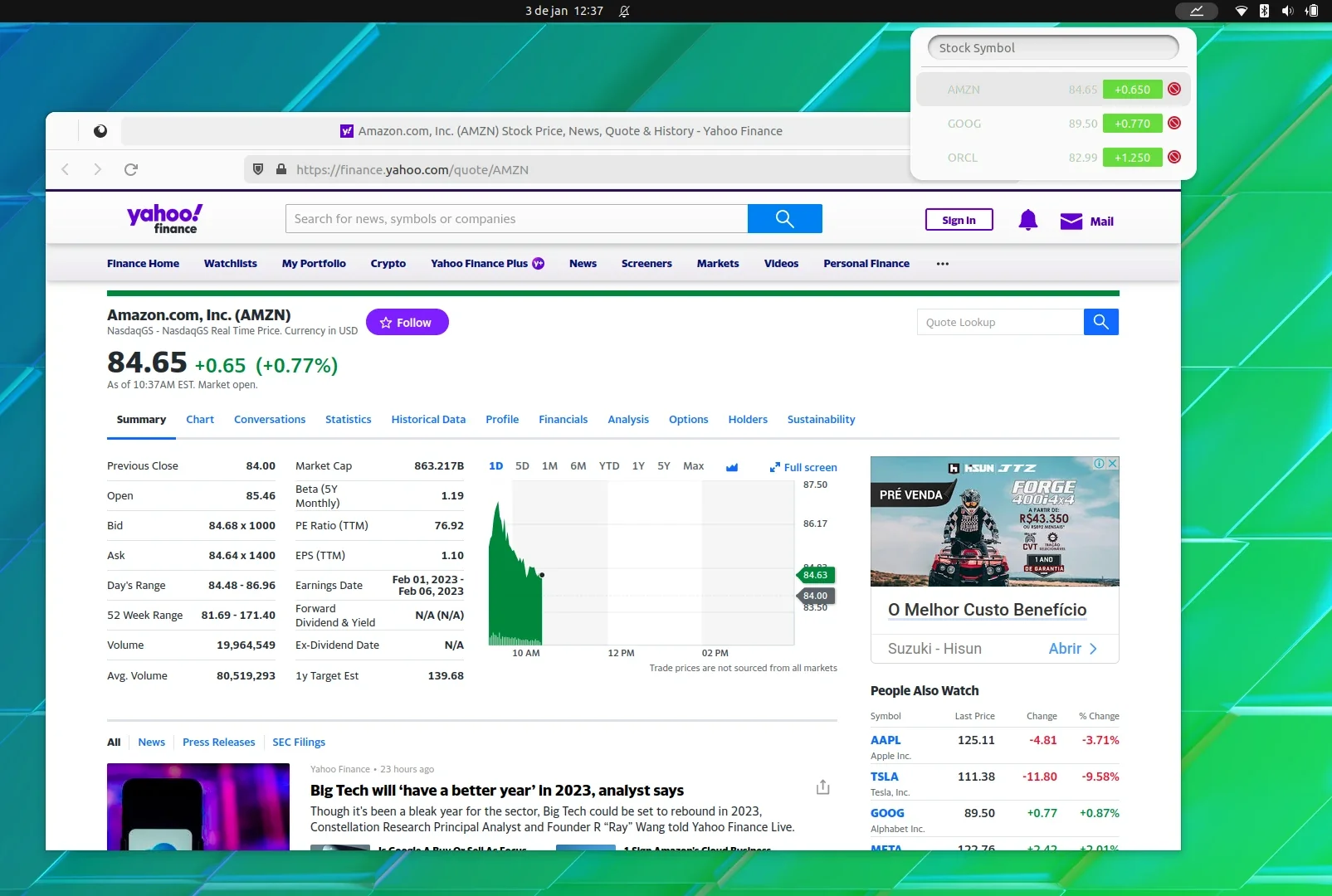Switch chart type using the chart icon

[x=732, y=467]
